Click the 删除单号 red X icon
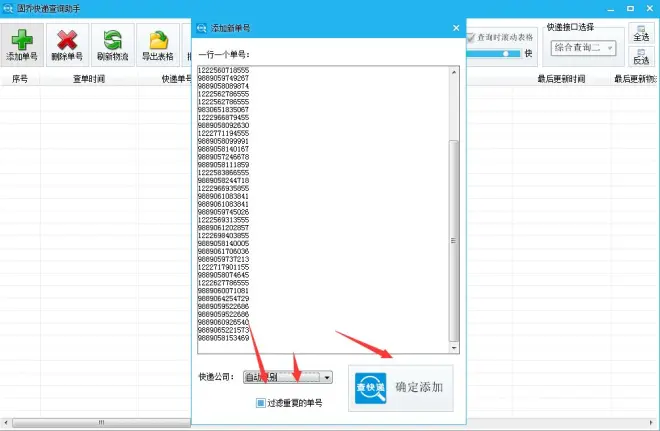Screen dimensions: 660x431 coord(68,40)
